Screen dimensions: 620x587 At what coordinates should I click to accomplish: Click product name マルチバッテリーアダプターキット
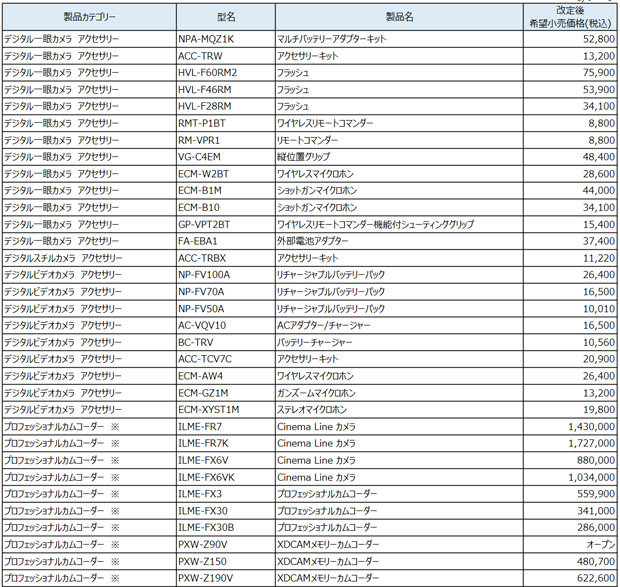tap(331, 39)
